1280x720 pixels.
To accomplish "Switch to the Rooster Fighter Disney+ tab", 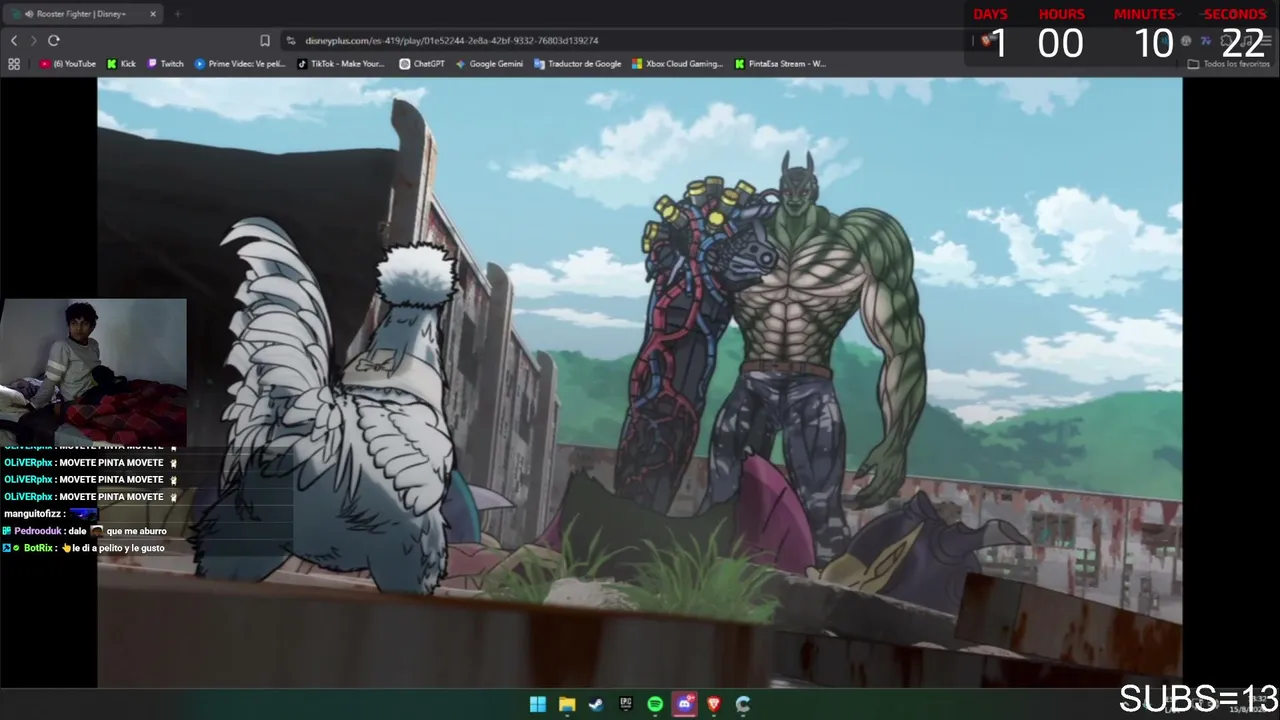I will click(85, 14).
